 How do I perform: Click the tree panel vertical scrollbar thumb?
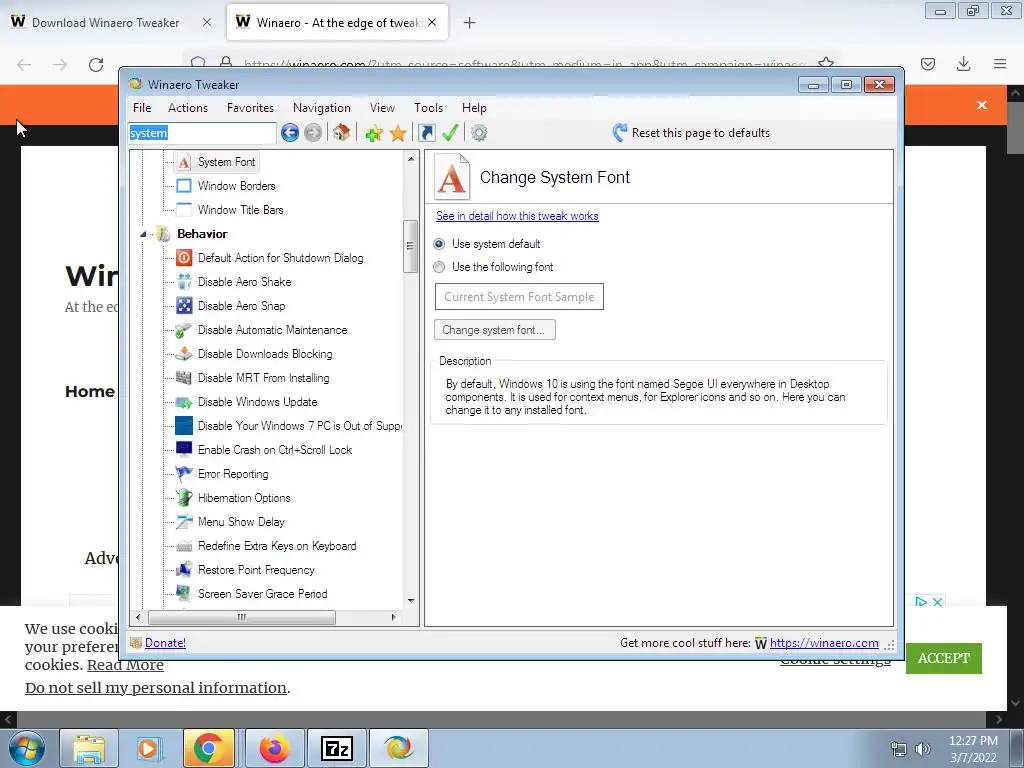410,246
